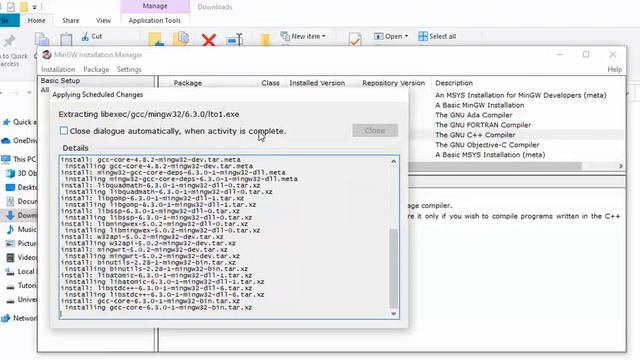The image size is (640, 360).
Task: Open Installation menu in MinGW manager
Action: click(x=58, y=69)
